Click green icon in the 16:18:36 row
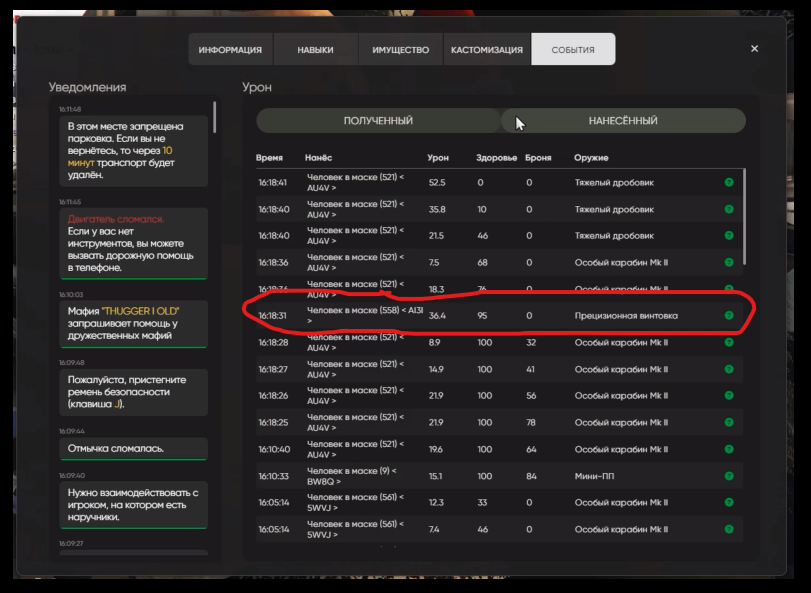The width and height of the screenshot is (811, 593). pyautogui.click(x=729, y=263)
